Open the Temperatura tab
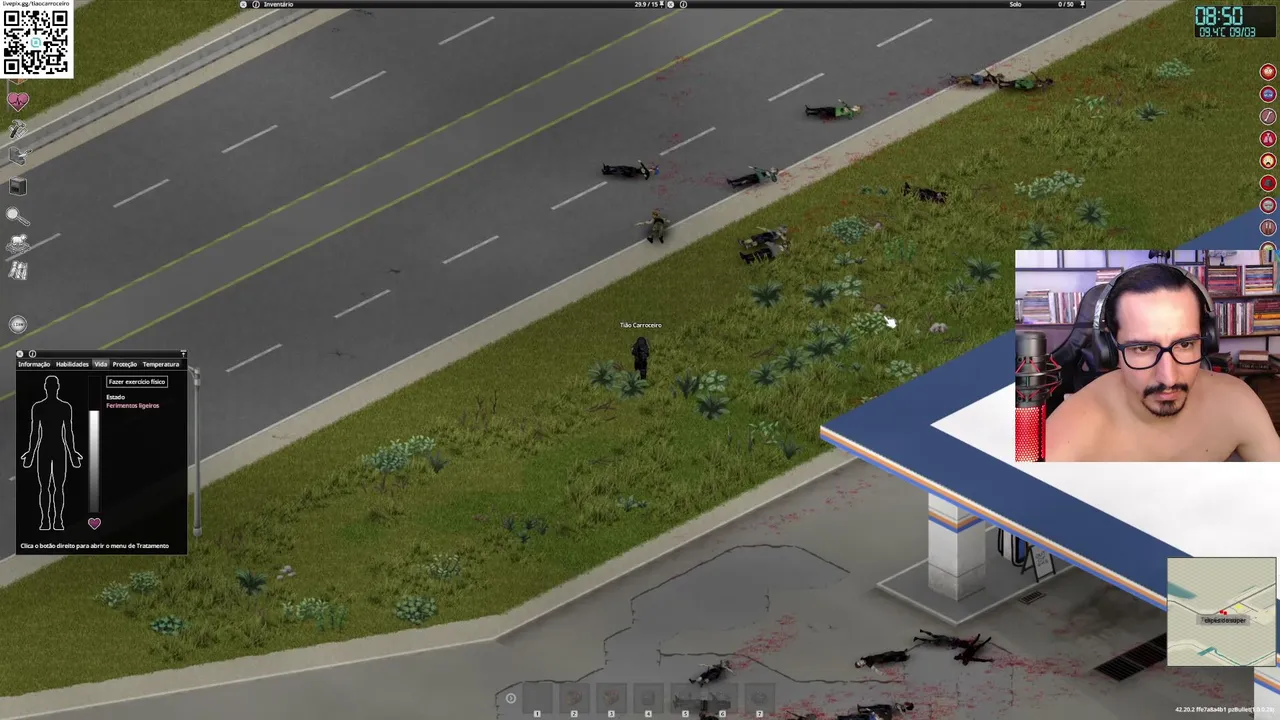The height and width of the screenshot is (720, 1280). coord(161,364)
